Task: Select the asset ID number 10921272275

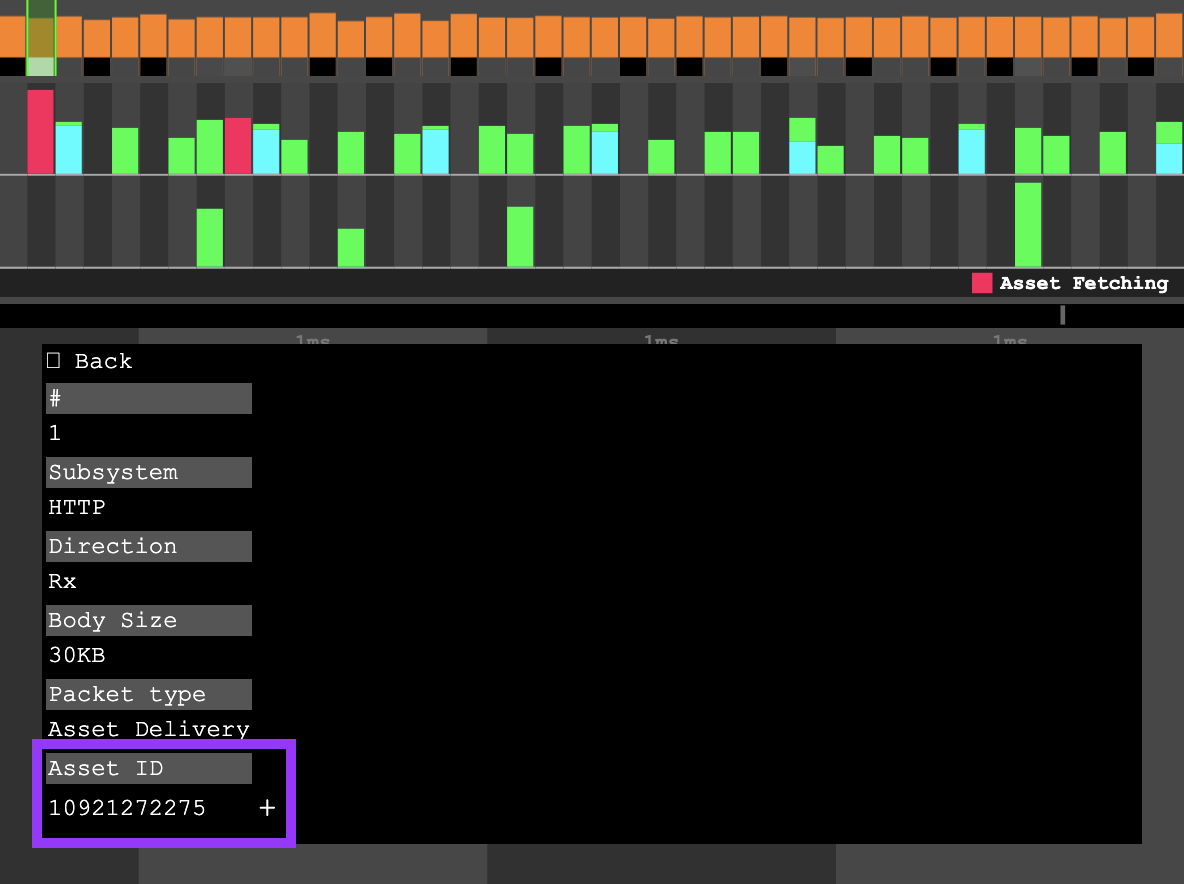Action: tap(127, 808)
